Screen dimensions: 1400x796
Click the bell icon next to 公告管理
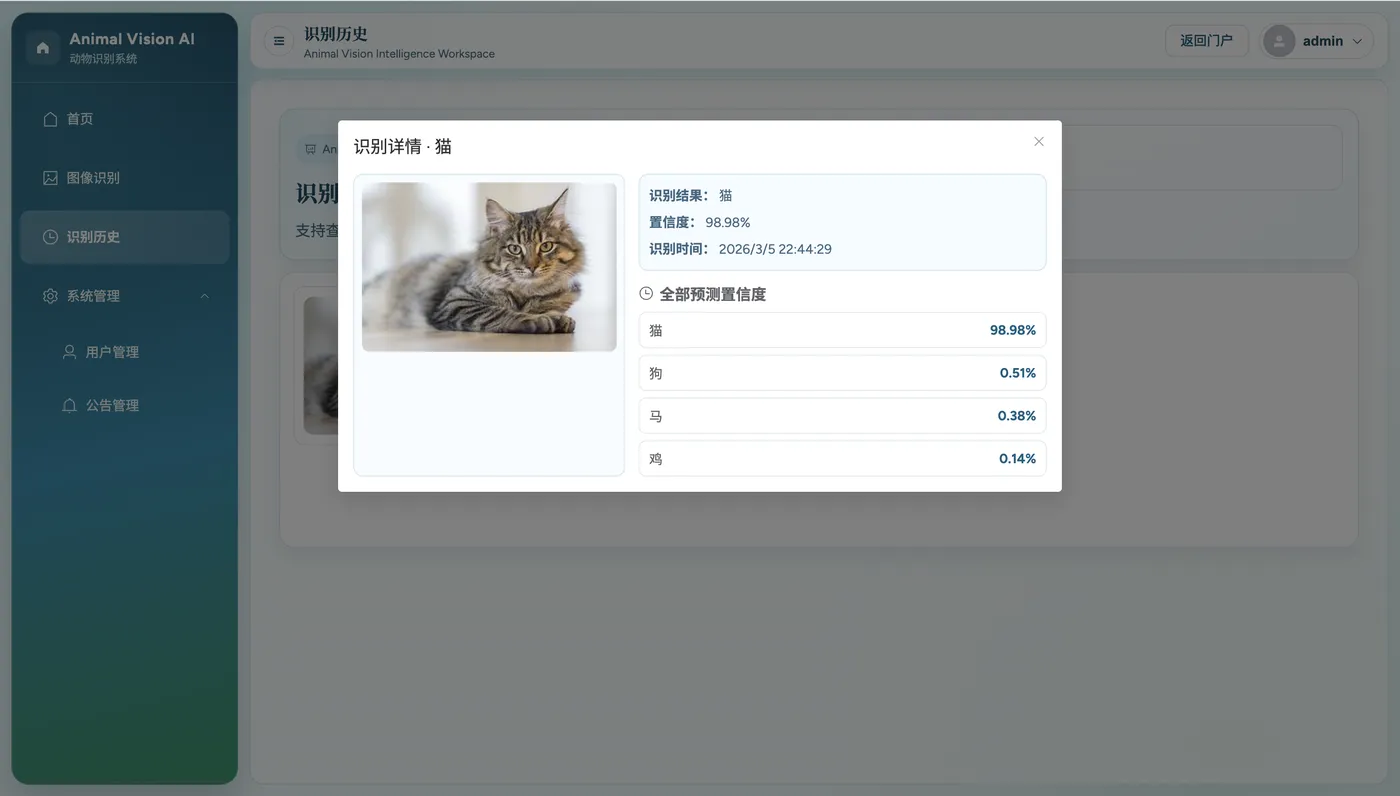68,404
